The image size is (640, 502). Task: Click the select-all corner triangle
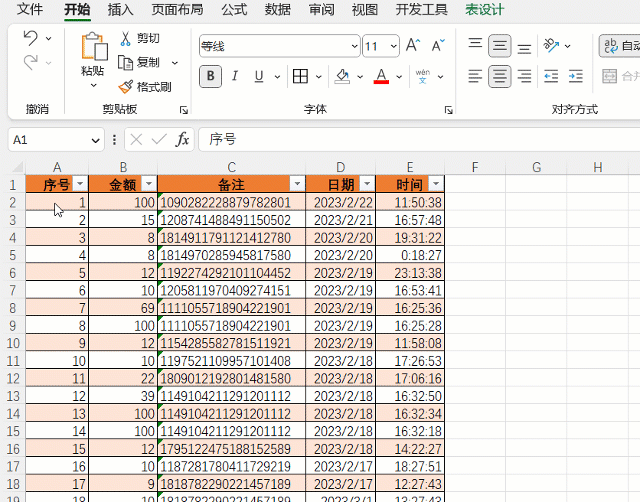pyautogui.click(x=17, y=167)
